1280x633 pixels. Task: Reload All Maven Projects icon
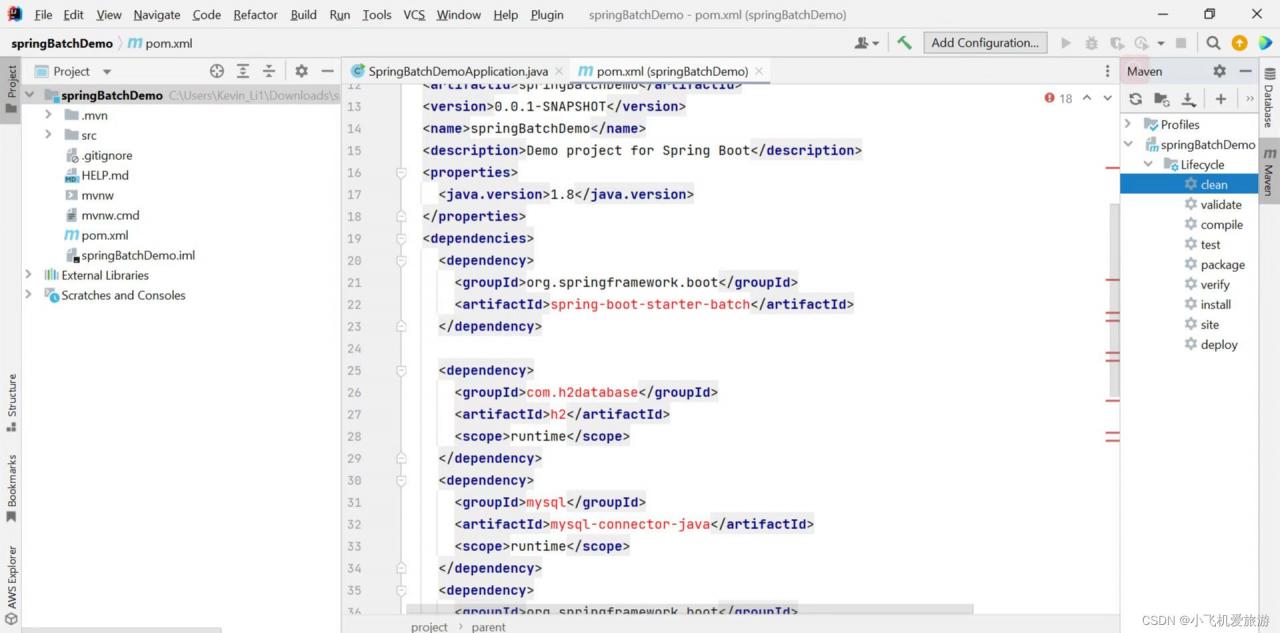(x=1135, y=99)
